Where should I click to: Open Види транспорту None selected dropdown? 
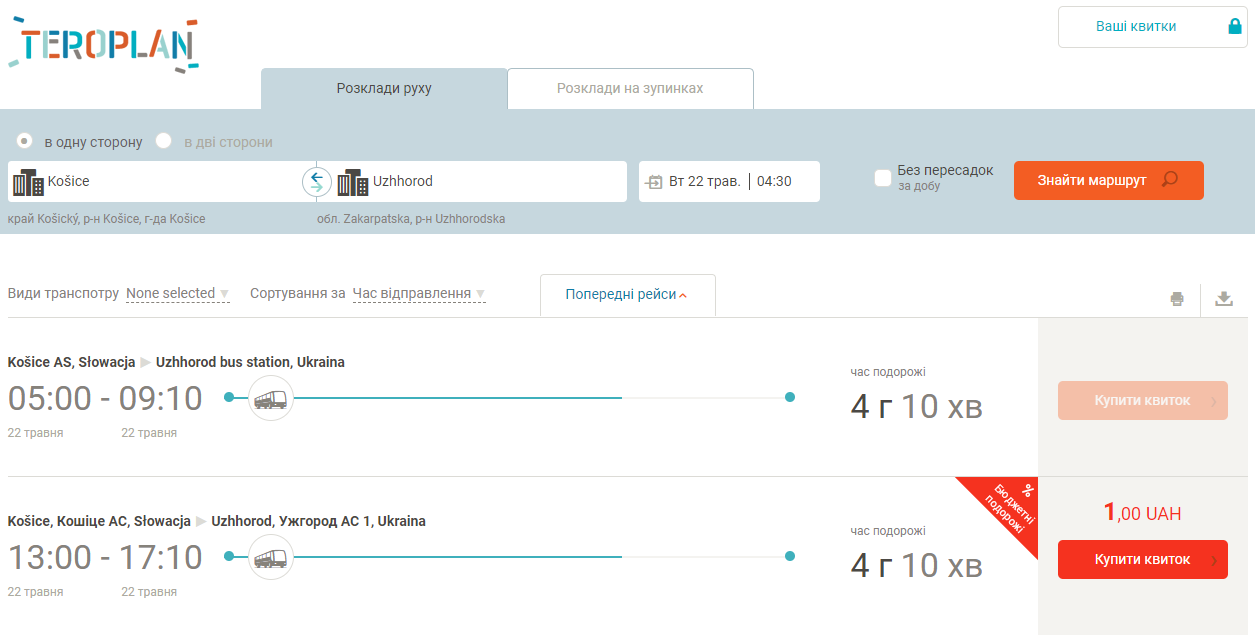point(178,294)
